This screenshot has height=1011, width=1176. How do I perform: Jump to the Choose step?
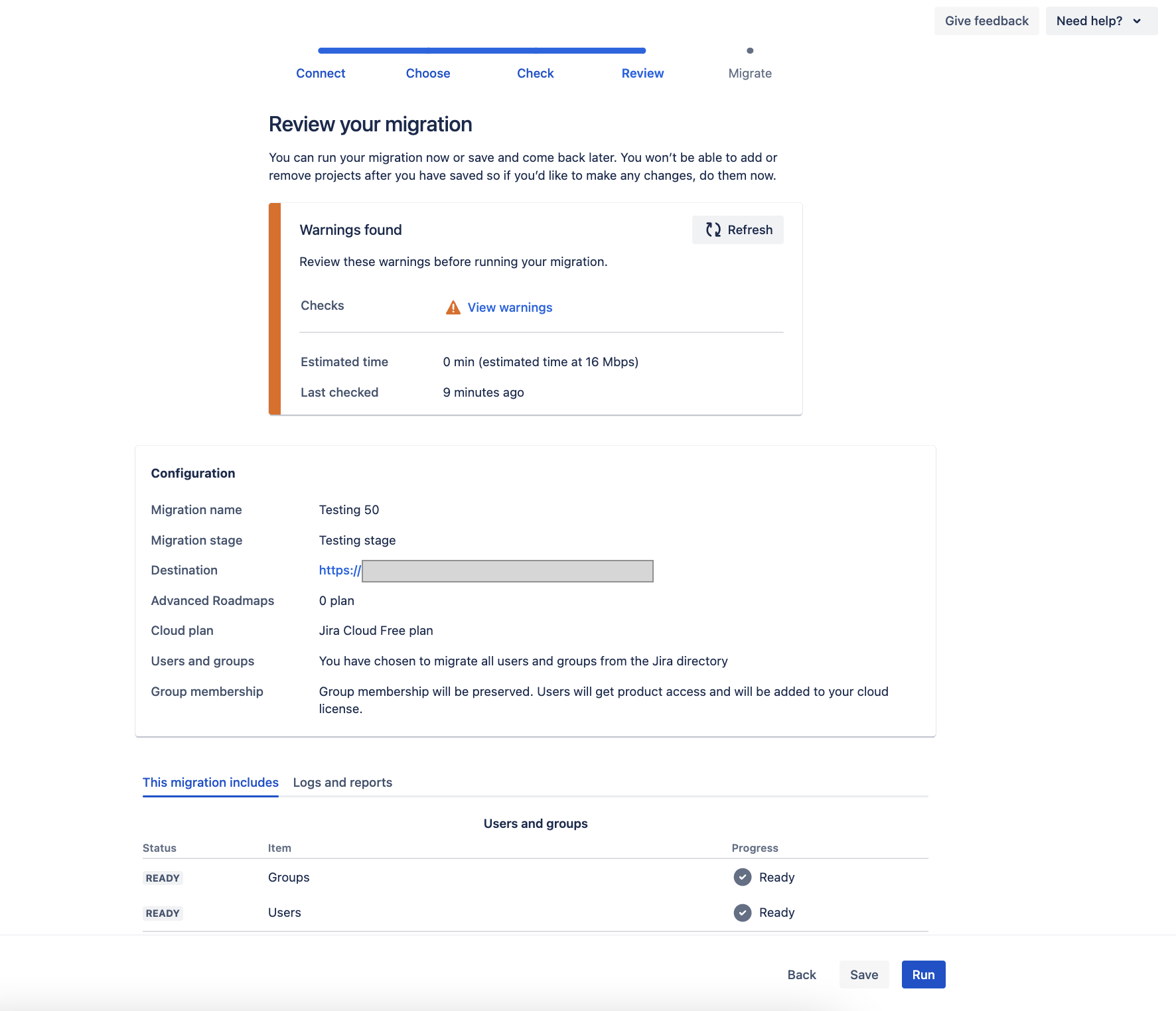coord(428,74)
